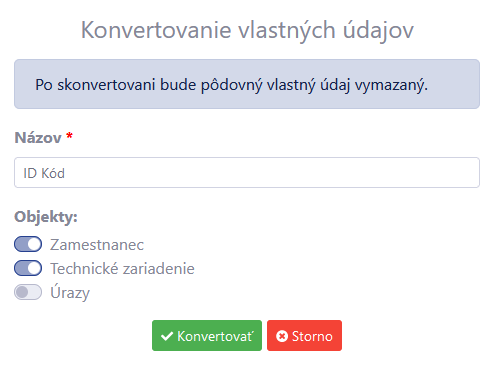494x366 pixels.
Task: Click the checkmark icon on Konvertovať
Action: pyautogui.click(x=167, y=336)
